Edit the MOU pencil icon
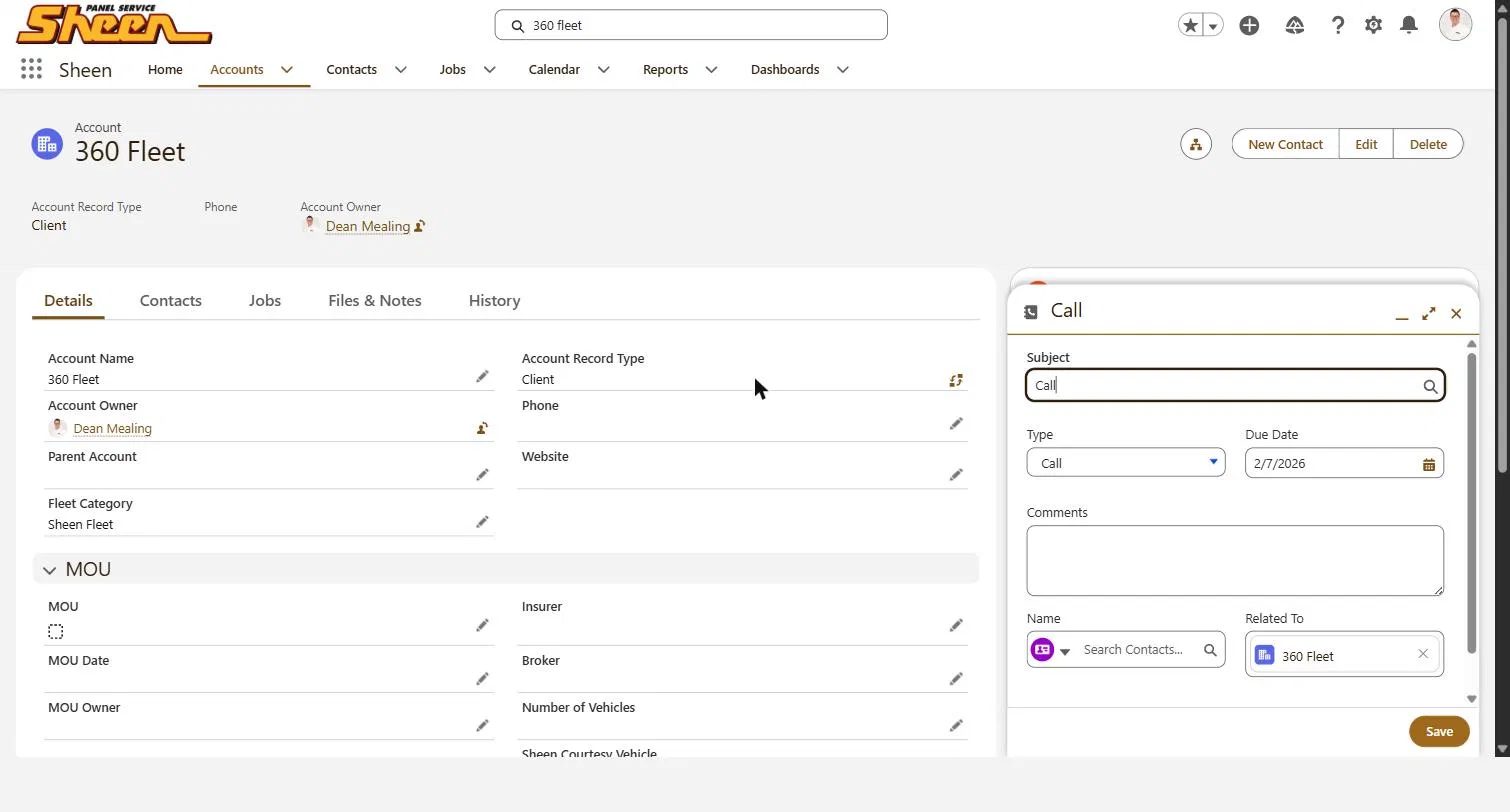This screenshot has height=812, width=1510. tap(482, 625)
